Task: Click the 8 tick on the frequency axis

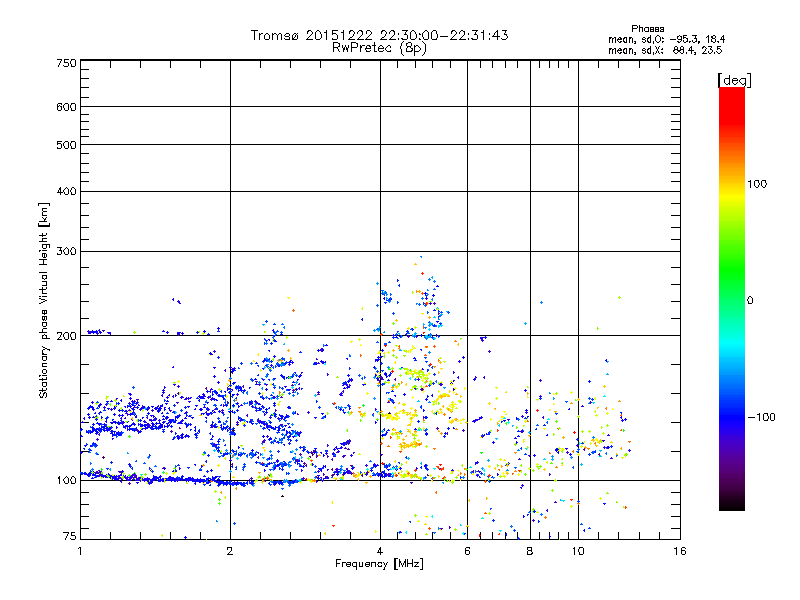Action: pyautogui.click(x=530, y=551)
